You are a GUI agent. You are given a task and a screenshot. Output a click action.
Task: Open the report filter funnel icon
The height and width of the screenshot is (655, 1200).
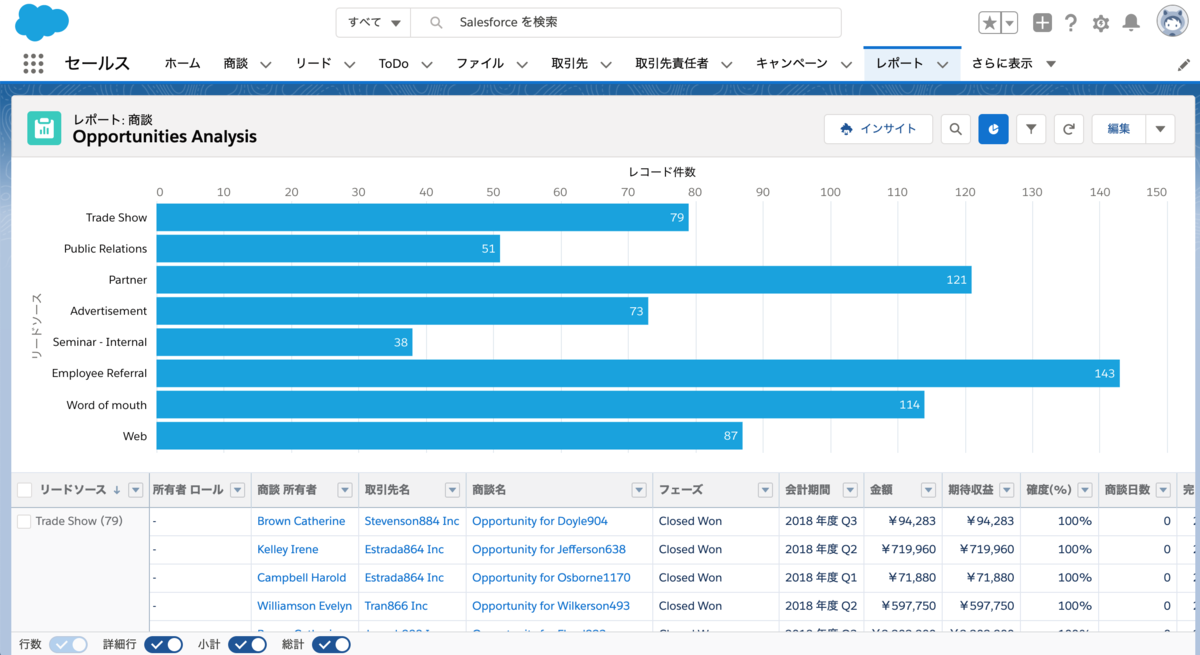[x=1031, y=129]
